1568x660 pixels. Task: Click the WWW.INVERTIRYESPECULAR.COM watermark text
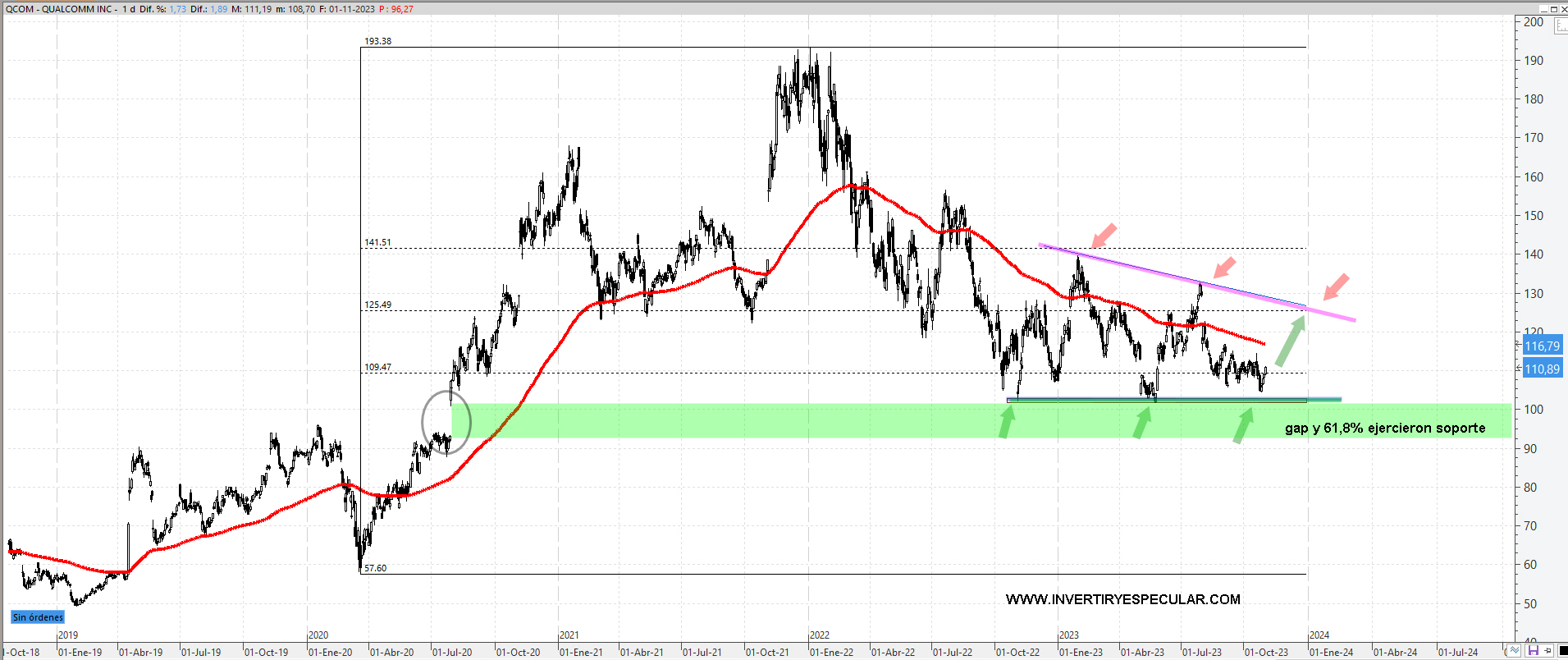click(1122, 599)
